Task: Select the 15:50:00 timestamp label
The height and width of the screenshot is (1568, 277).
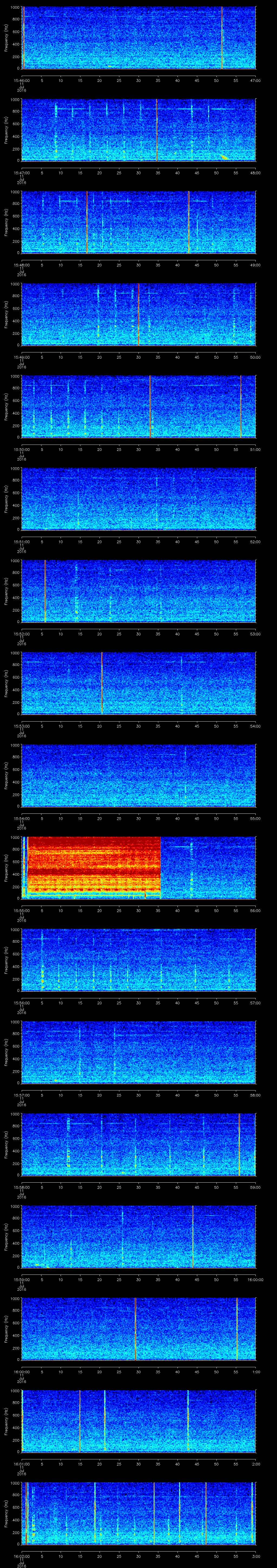Action: 21,449
